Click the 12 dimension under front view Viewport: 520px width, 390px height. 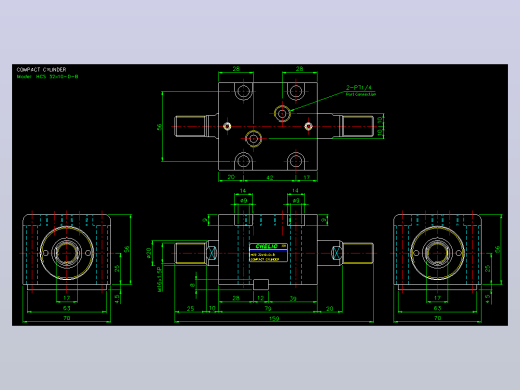(x=261, y=298)
